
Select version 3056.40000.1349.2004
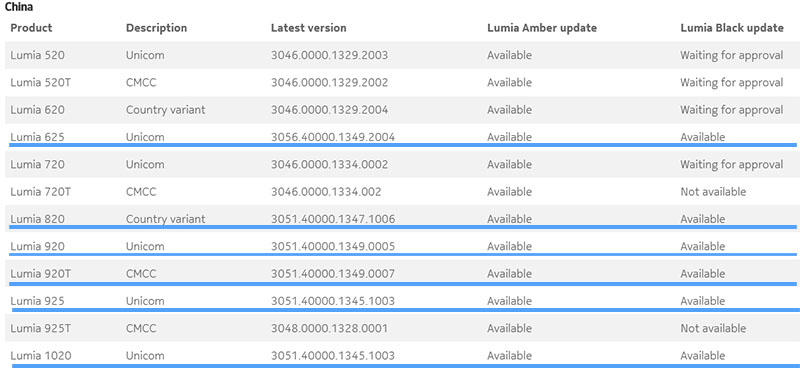tap(333, 137)
